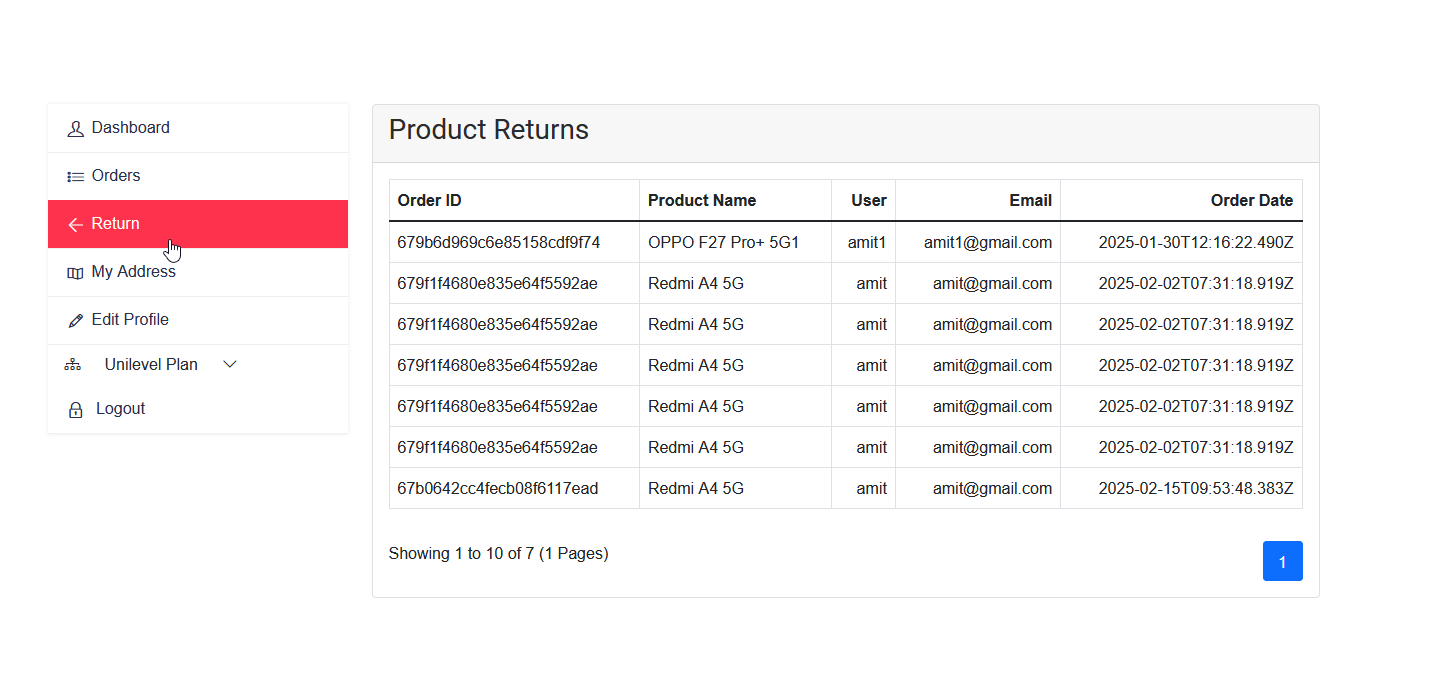
Task: Click the Orders list icon
Action: [75, 177]
